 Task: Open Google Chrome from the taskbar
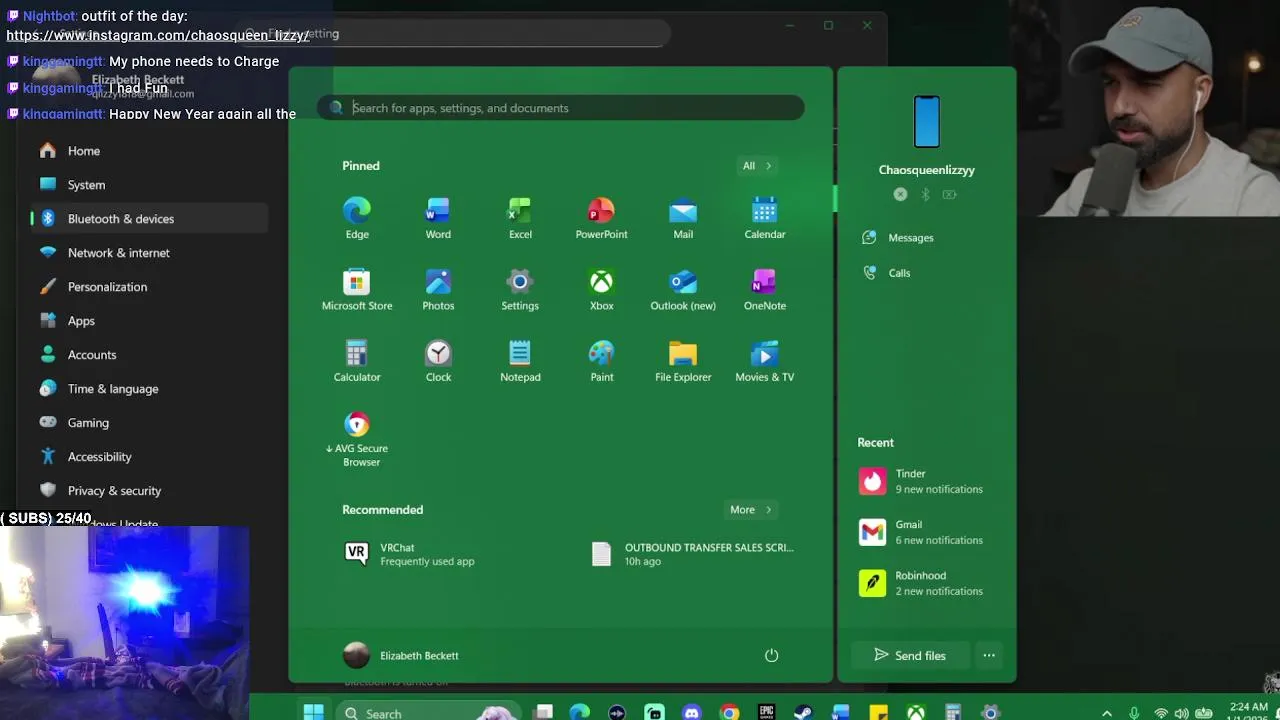tap(729, 712)
